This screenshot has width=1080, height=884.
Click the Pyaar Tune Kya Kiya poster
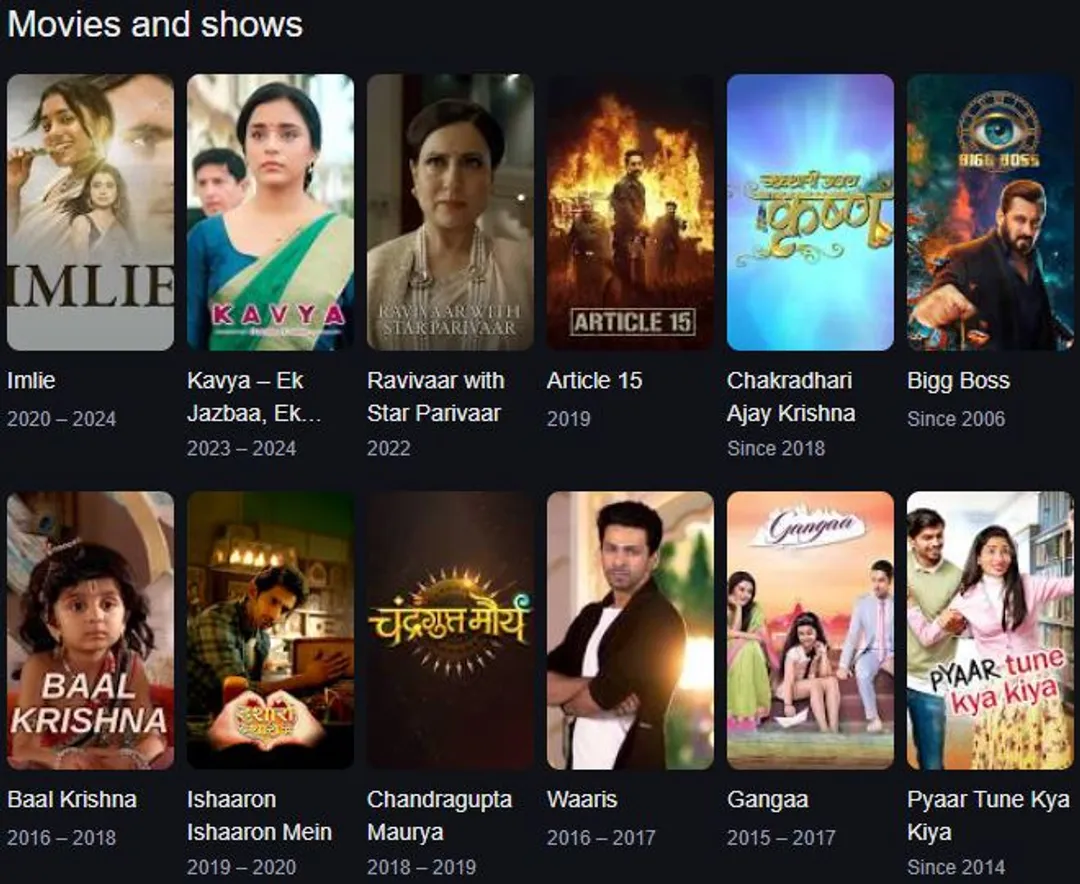pos(990,630)
